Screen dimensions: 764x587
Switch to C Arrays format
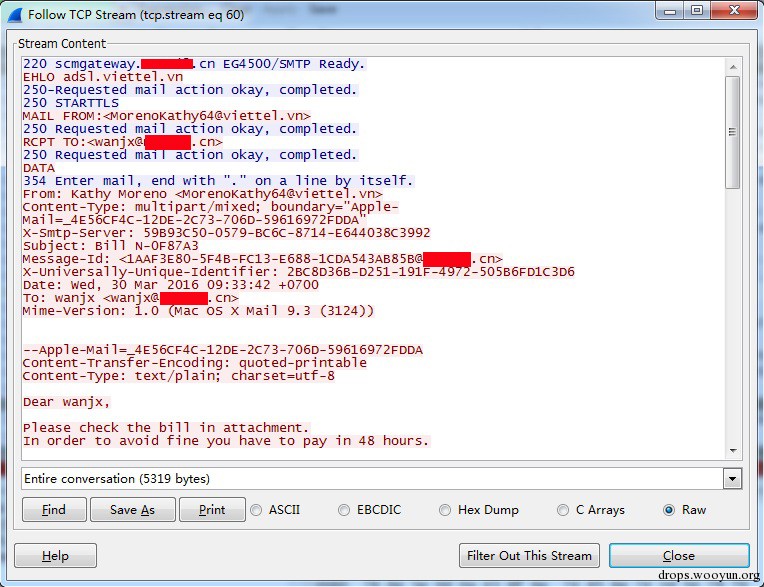click(564, 510)
